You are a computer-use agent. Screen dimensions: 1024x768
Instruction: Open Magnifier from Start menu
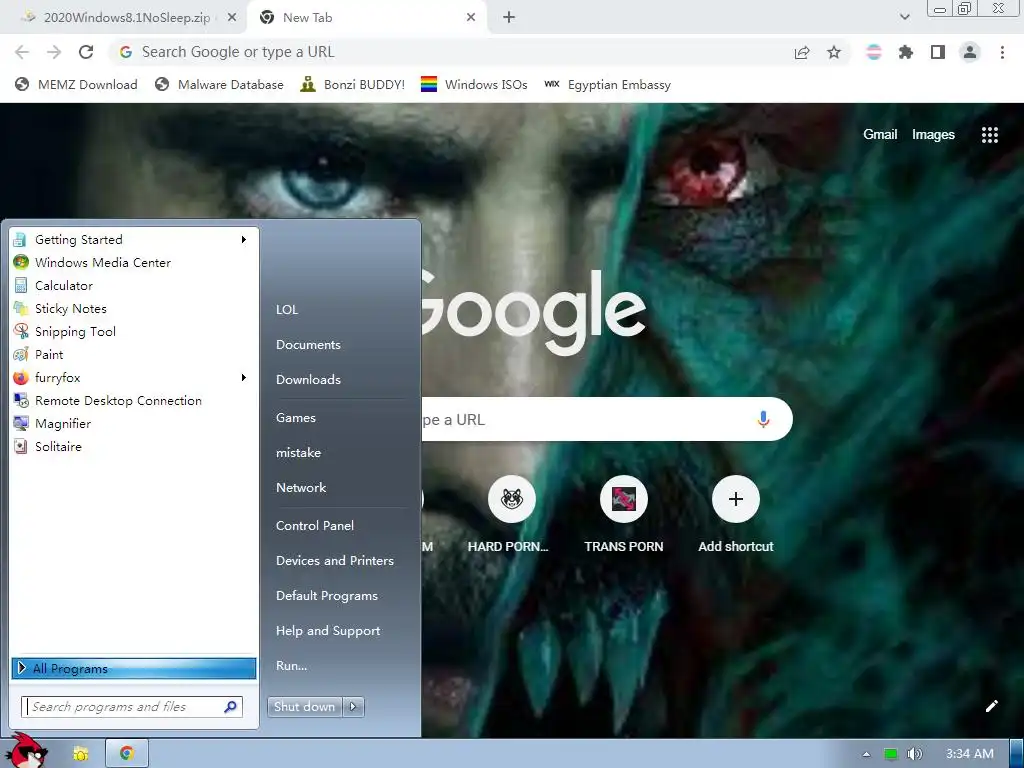[x=134, y=424]
